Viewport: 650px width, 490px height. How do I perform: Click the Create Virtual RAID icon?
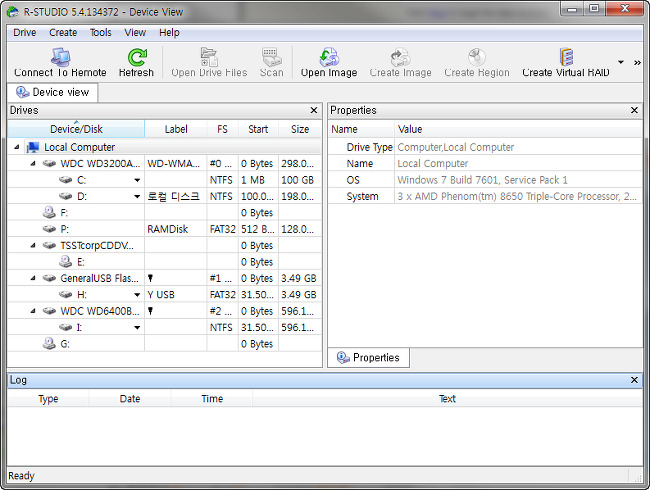[566, 57]
